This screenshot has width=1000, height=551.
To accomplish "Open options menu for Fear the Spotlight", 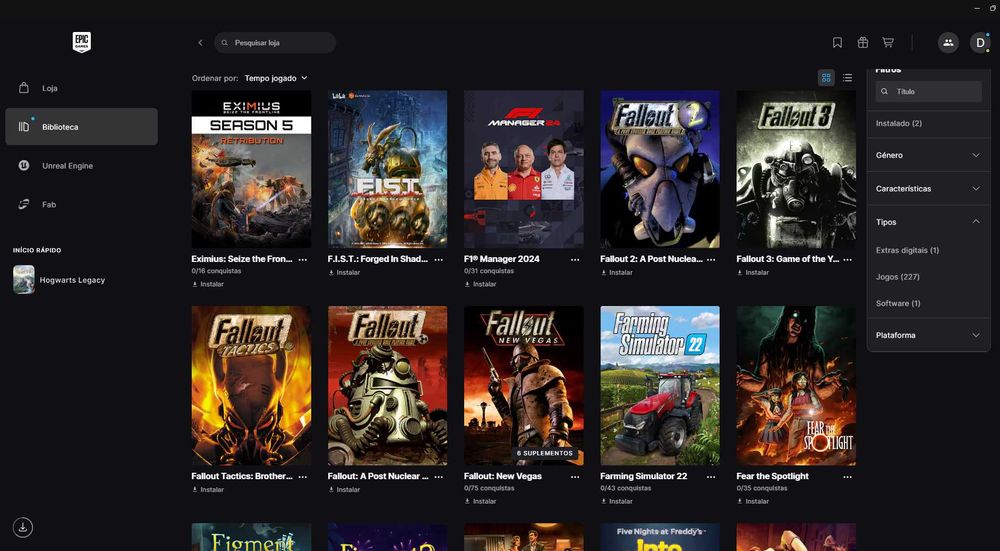I will (x=848, y=476).
